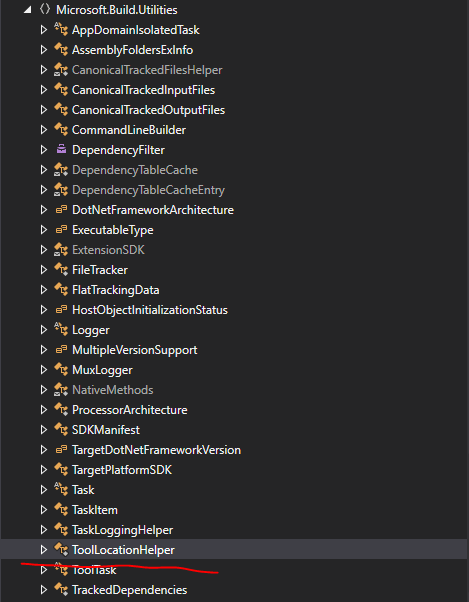Select the FlatTrackingData class
Screen dimensions: 469x602
tap(116, 290)
